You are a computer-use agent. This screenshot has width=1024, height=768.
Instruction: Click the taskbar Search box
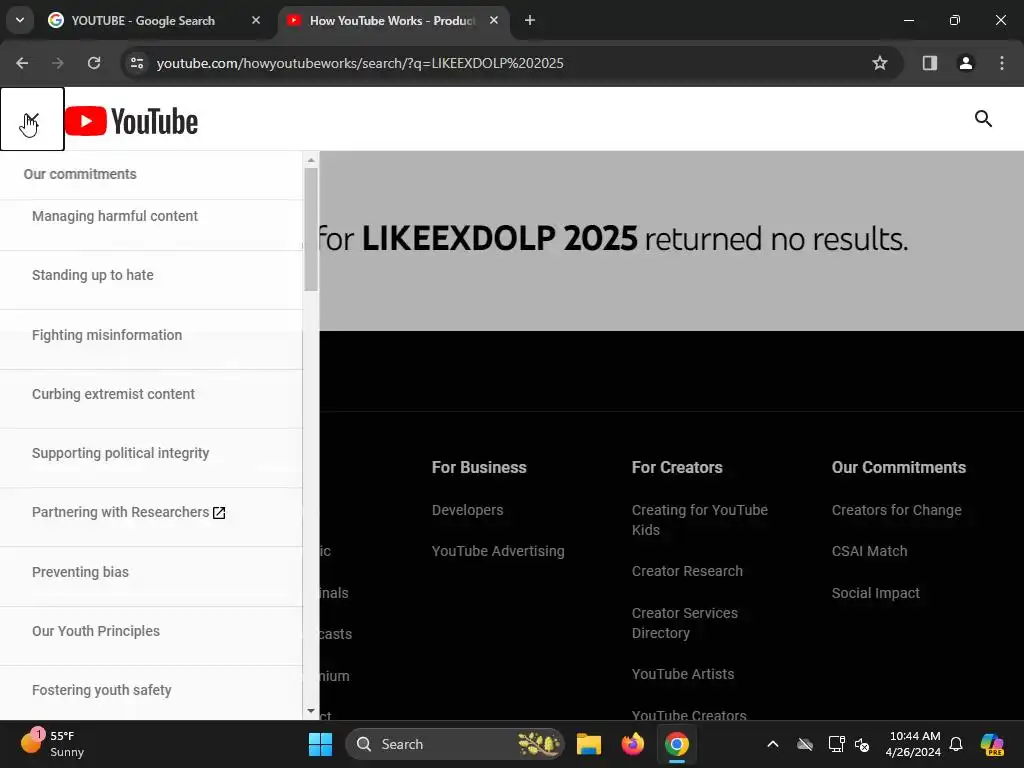(455, 744)
